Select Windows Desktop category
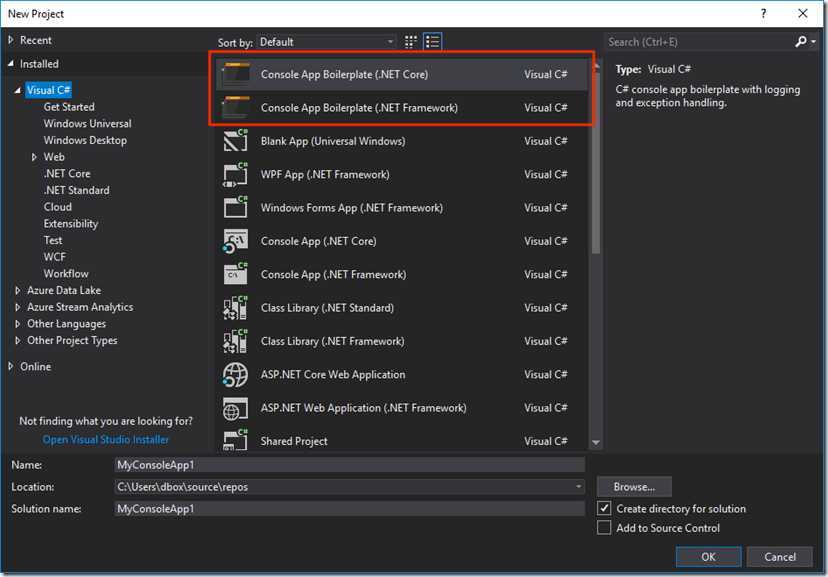Viewport: 828px width, 577px height. 85,140
